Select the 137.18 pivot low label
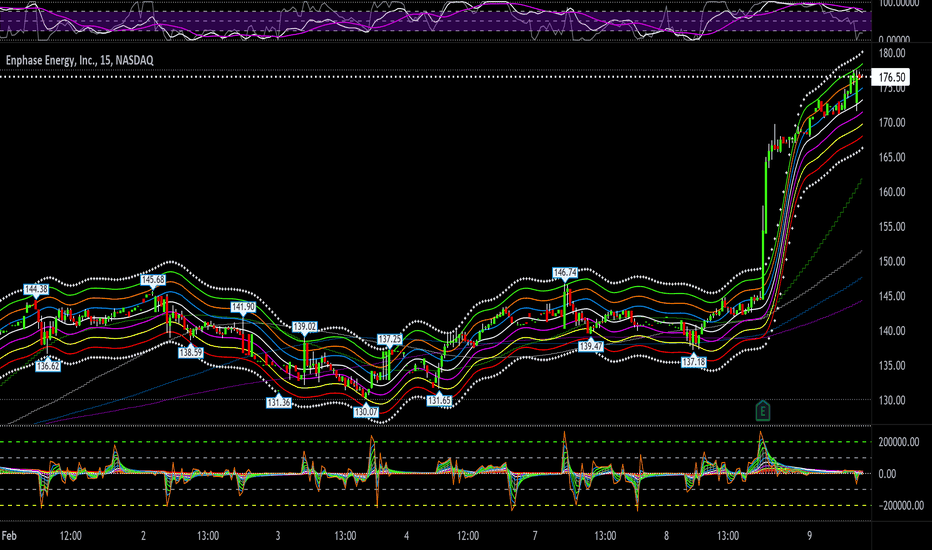Screen dimensions: 932x550 (694, 362)
